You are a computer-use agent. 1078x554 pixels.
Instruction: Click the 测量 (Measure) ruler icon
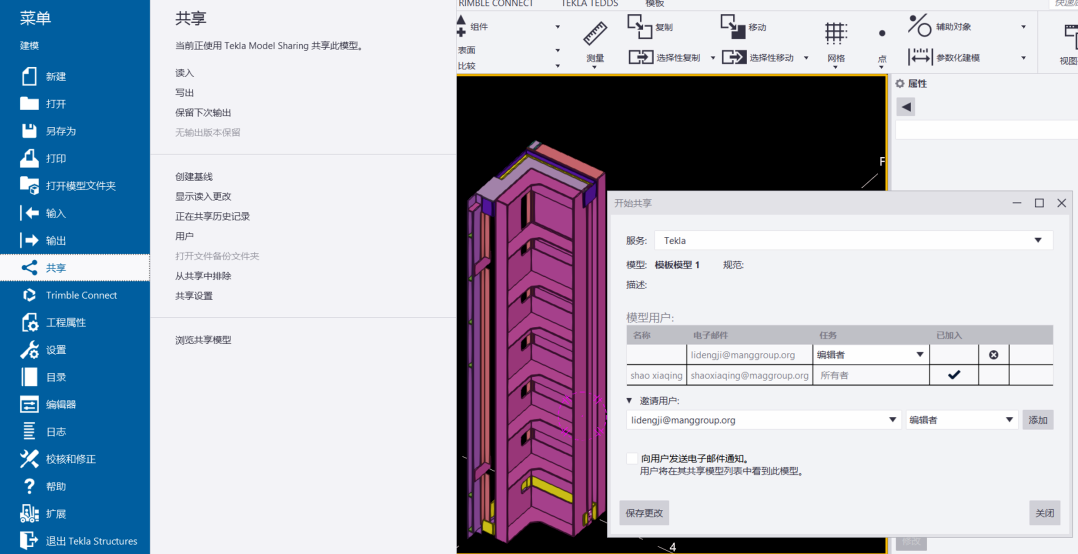click(595, 35)
